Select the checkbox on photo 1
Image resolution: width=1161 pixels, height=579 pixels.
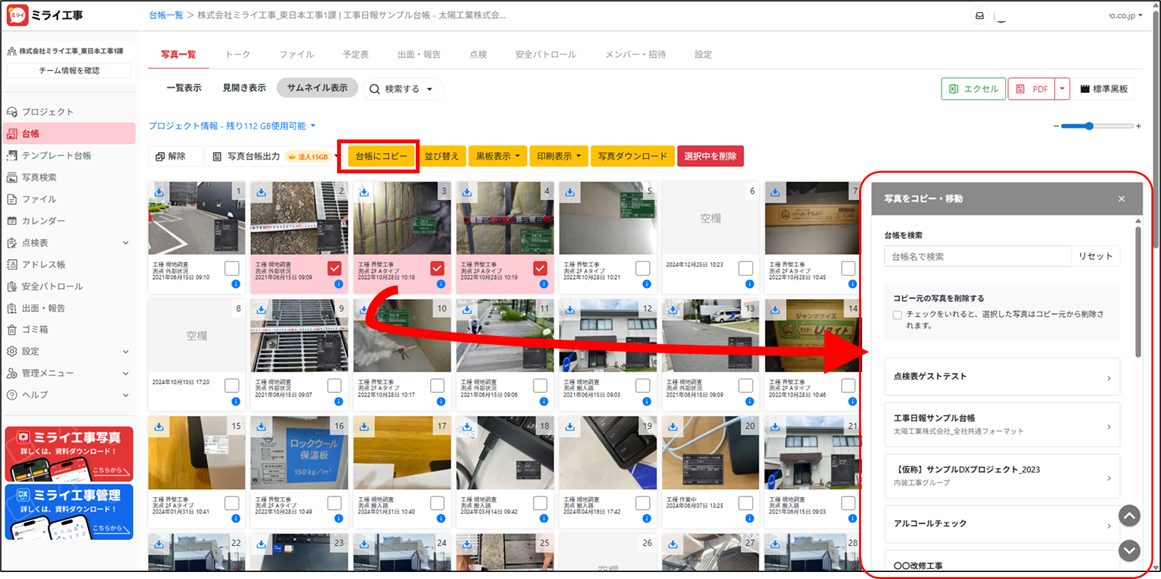pyautogui.click(x=232, y=268)
